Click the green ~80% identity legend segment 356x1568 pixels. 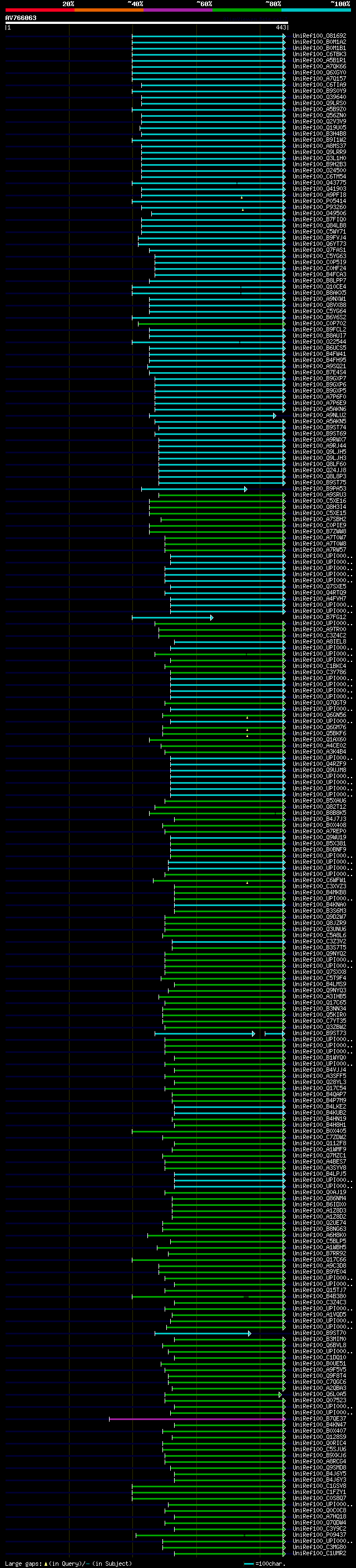(x=247, y=10)
